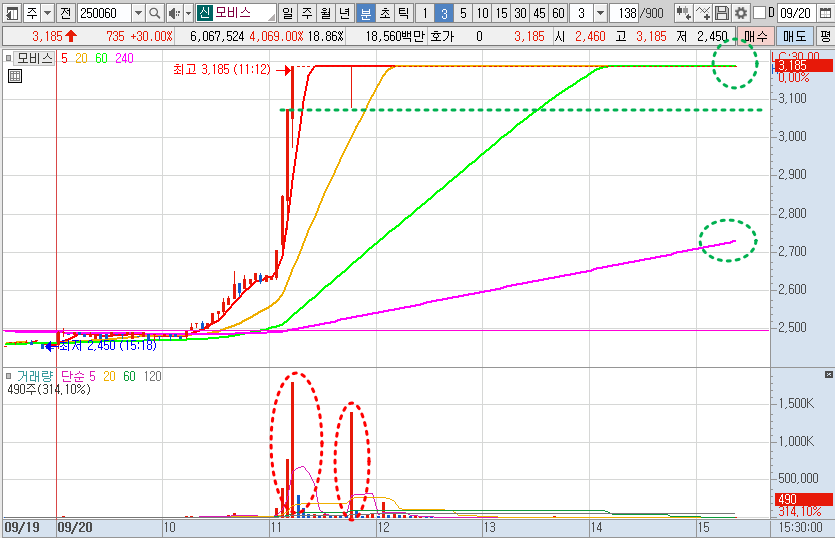
Task: Click the custom interval input showing 3
Action: (x=582, y=13)
